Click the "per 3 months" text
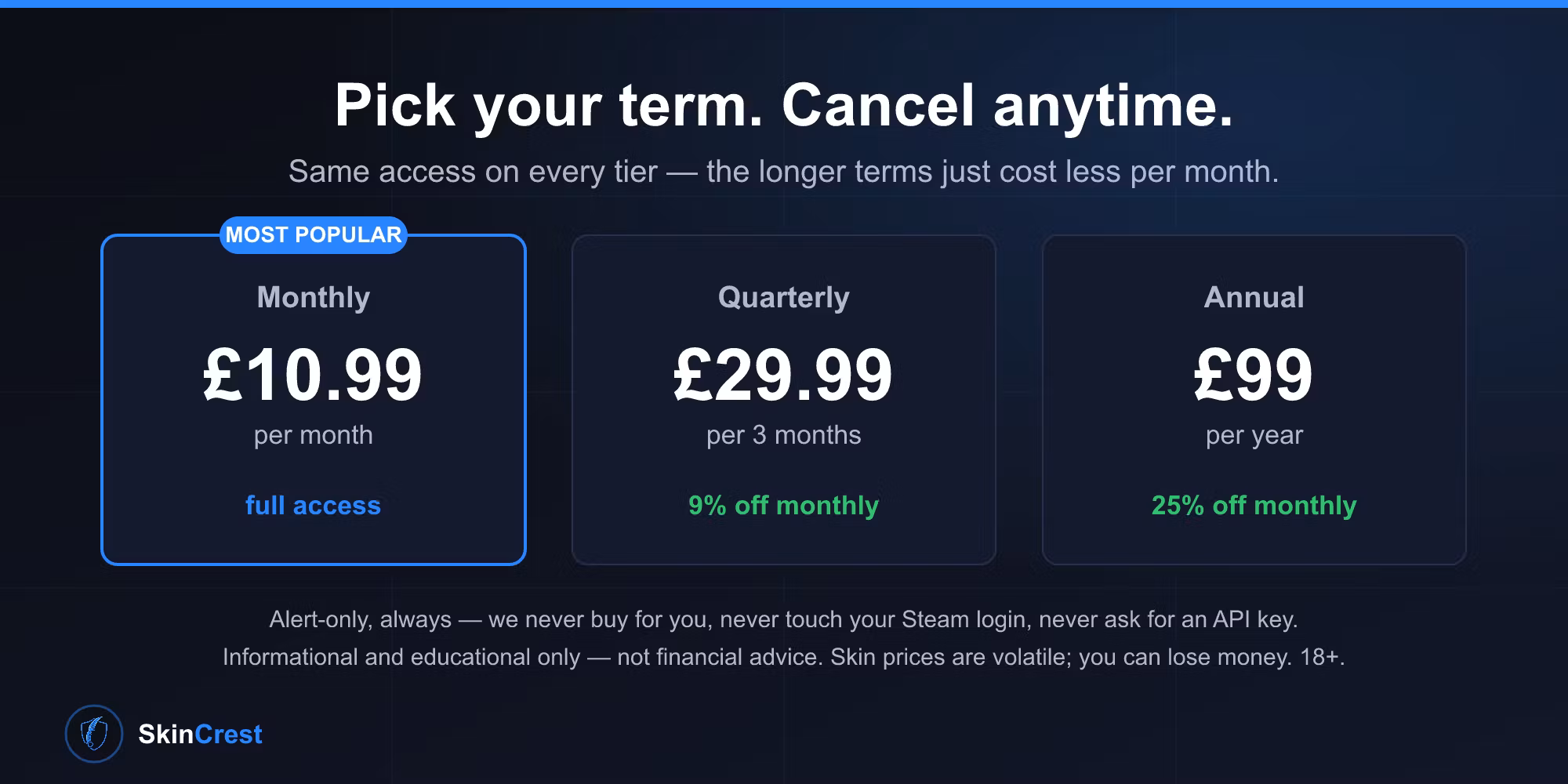 point(784,435)
